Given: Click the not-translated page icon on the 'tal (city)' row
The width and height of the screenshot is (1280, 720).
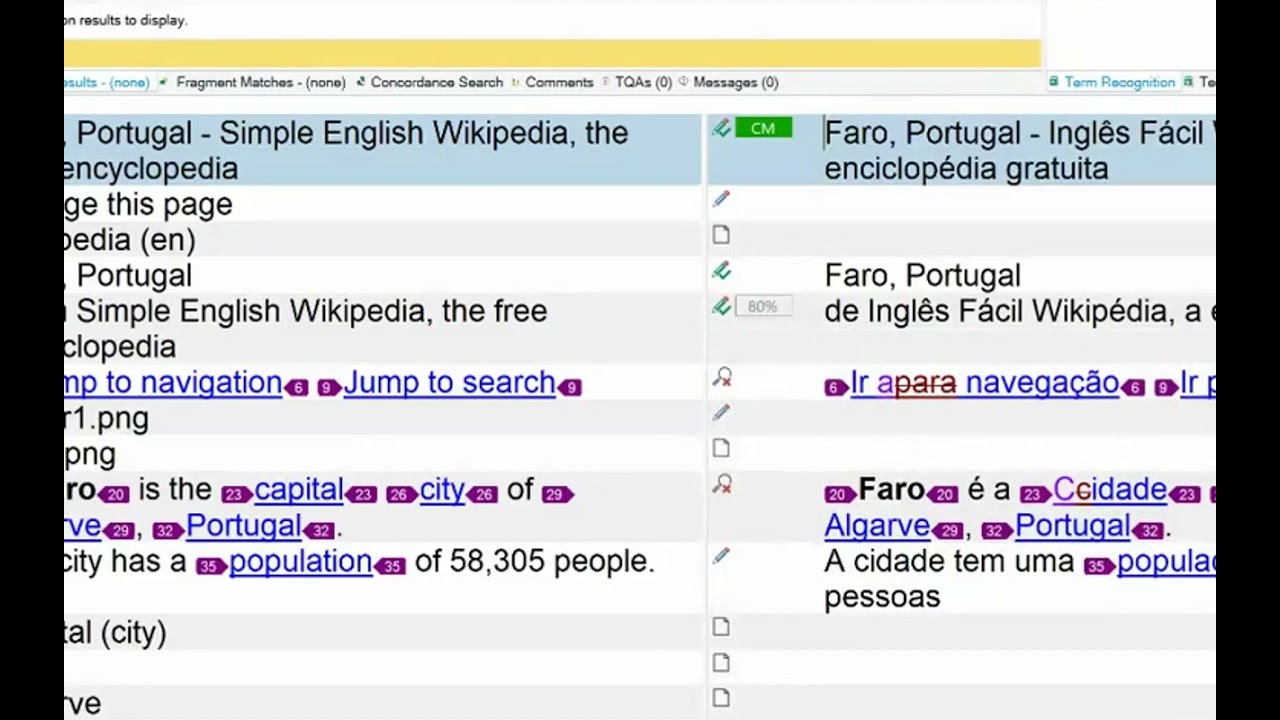Looking at the screenshot, I should point(721,627).
